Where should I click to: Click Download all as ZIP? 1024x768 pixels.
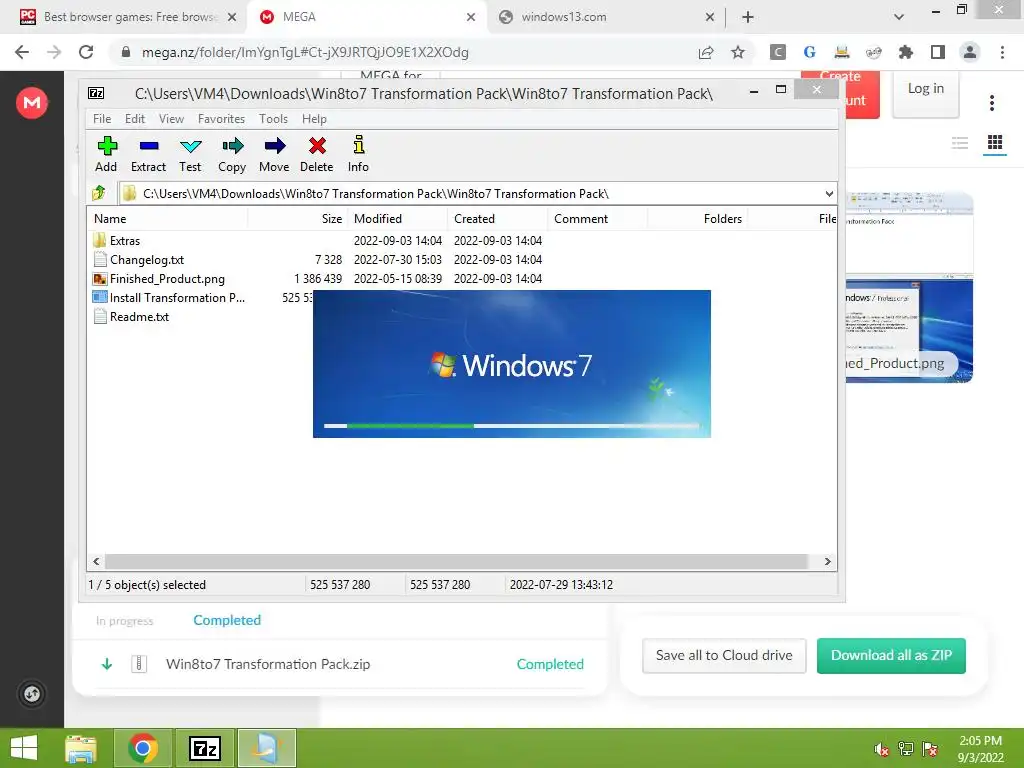coord(891,655)
